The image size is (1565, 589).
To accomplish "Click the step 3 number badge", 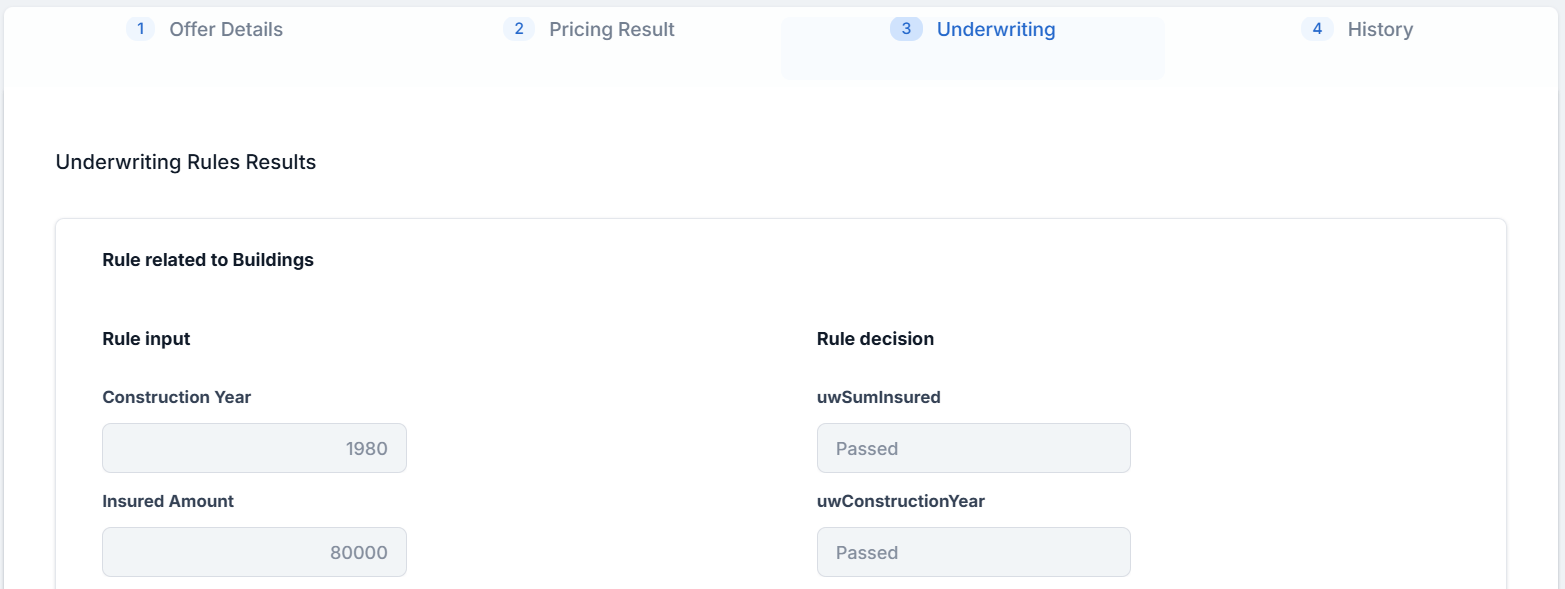I will (x=906, y=29).
